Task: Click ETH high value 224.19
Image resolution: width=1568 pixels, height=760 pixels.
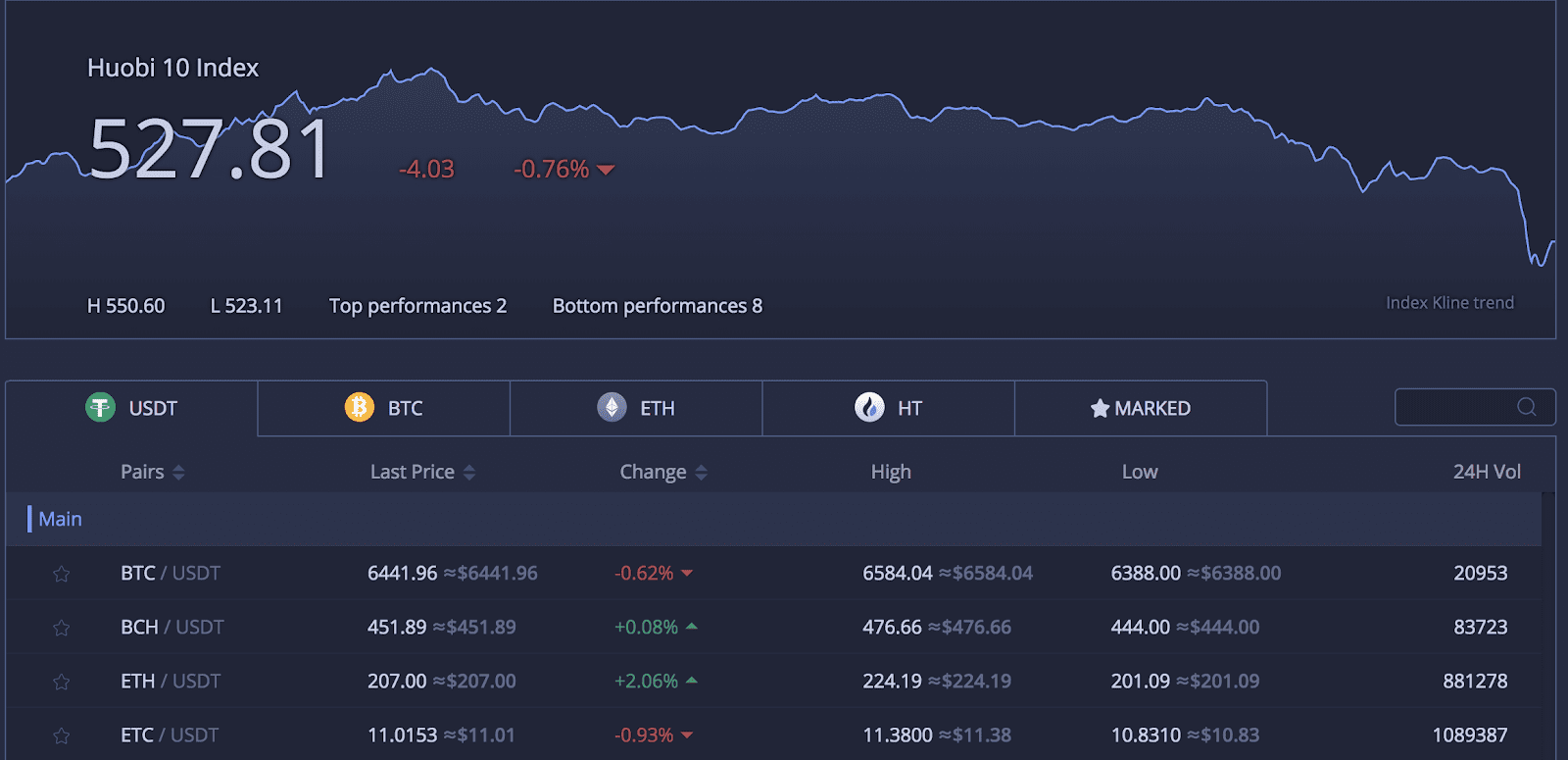Action: pyautogui.click(x=892, y=681)
